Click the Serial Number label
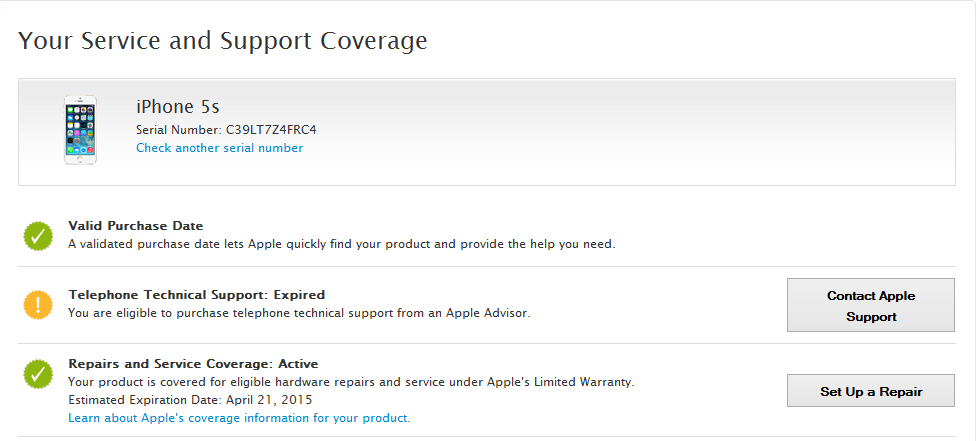Image resolution: width=976 pixels, height=441 pixels. click(x=179, y=130)
